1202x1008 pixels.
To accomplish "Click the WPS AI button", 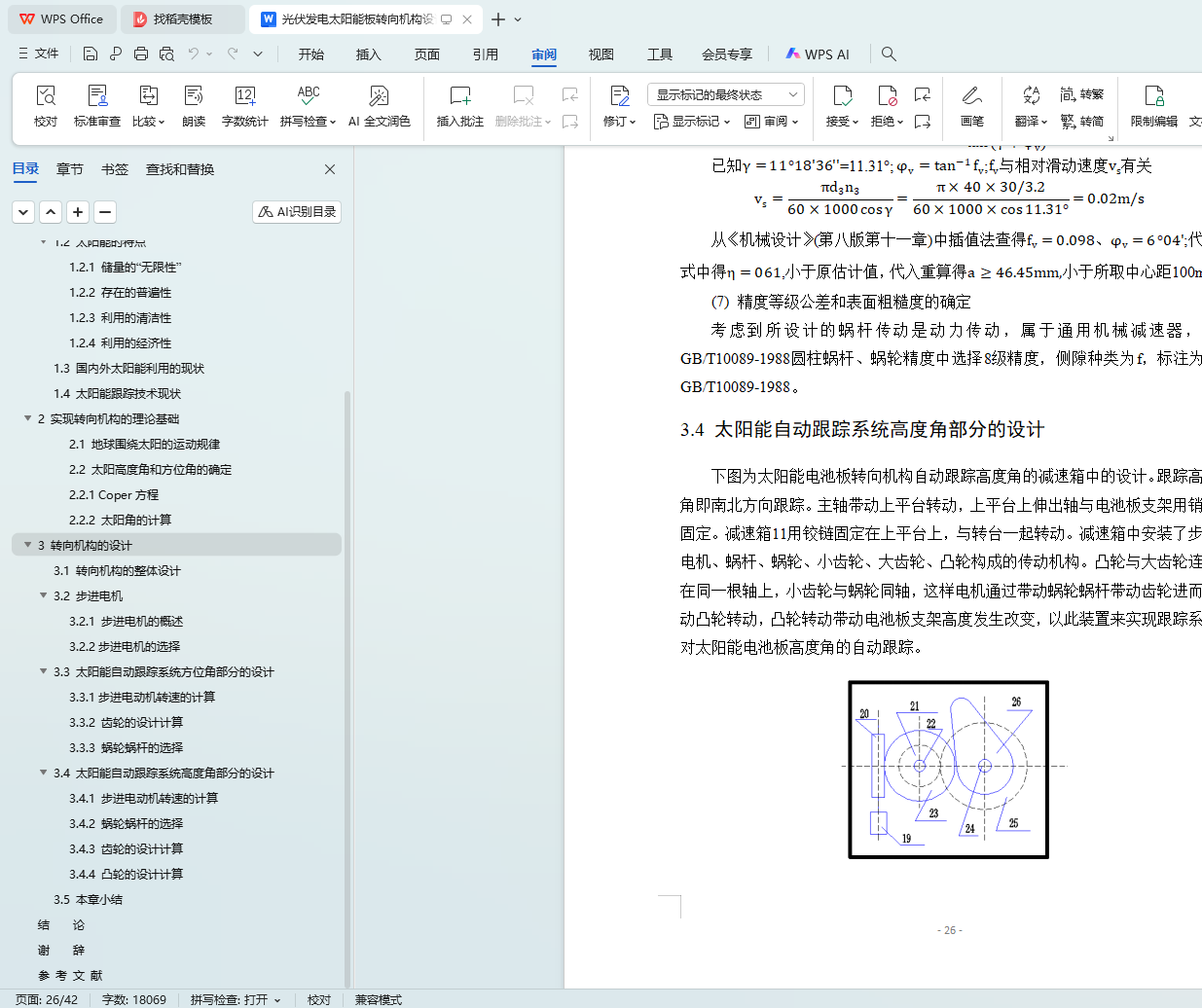I will [x=818, y=54].
